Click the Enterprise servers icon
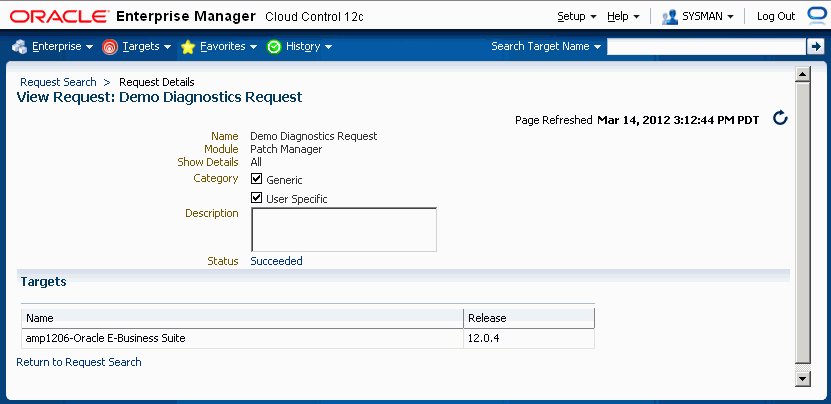This screenshot has width=831, height=404. [x=20, y=47]
